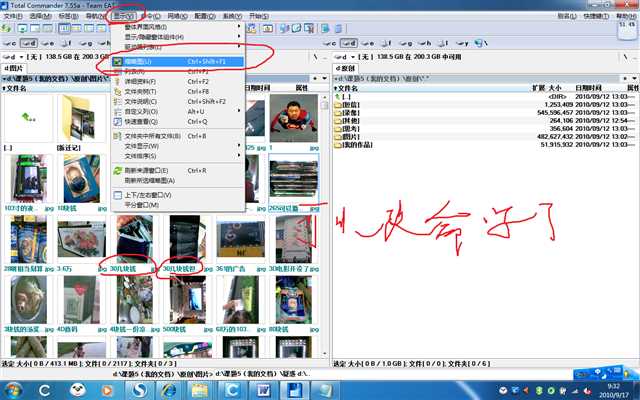
Task: Switch right panel to drive f
Action: (386, 43)
